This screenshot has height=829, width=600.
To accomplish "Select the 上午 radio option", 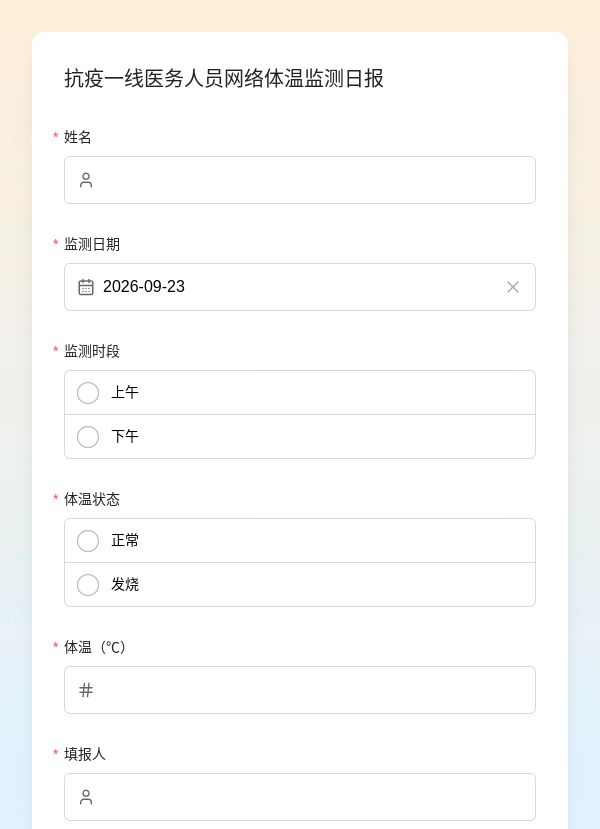I will [300, 393].
